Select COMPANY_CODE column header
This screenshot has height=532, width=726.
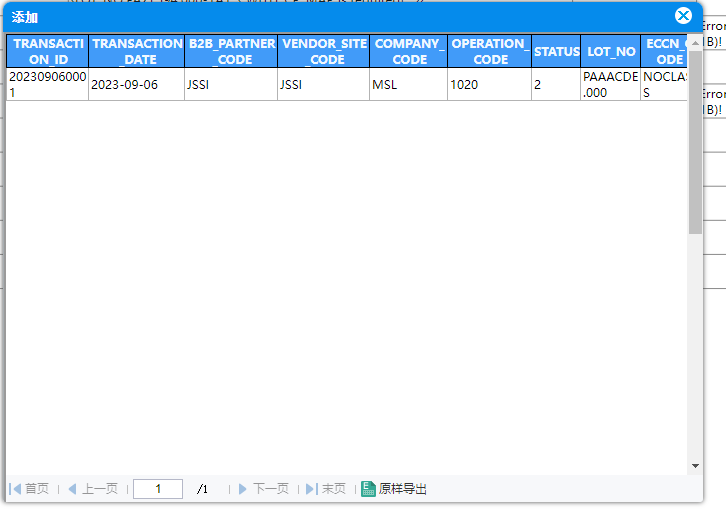coord(409,51)
